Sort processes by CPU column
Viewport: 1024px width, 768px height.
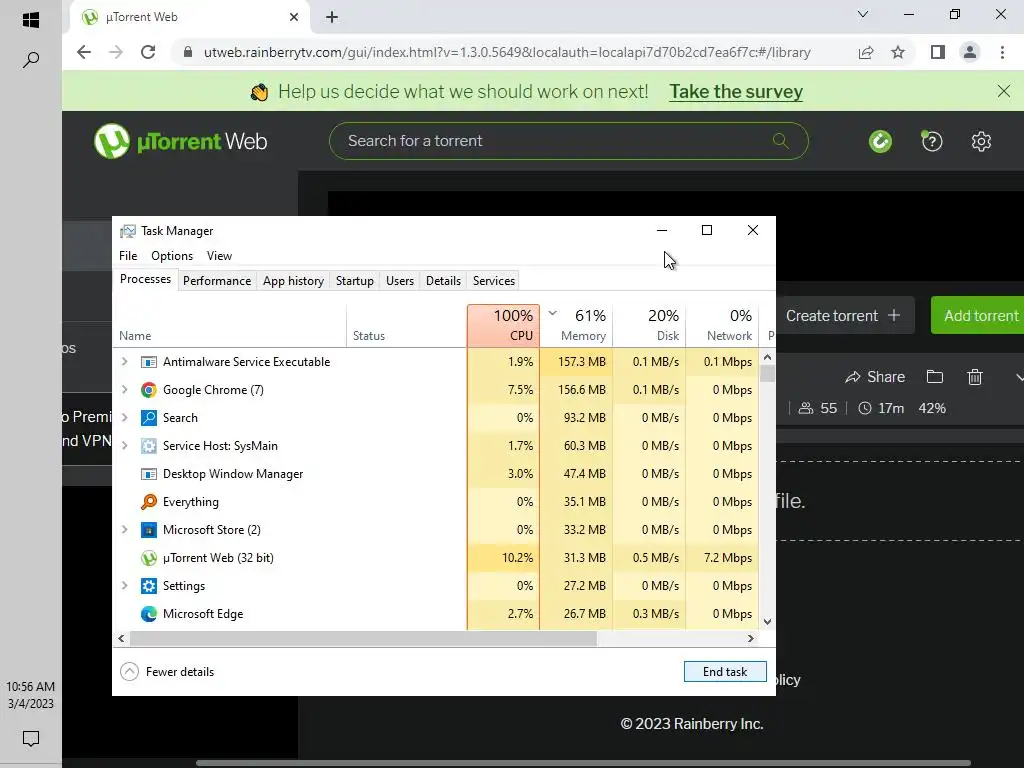click(x=504, y=325)
